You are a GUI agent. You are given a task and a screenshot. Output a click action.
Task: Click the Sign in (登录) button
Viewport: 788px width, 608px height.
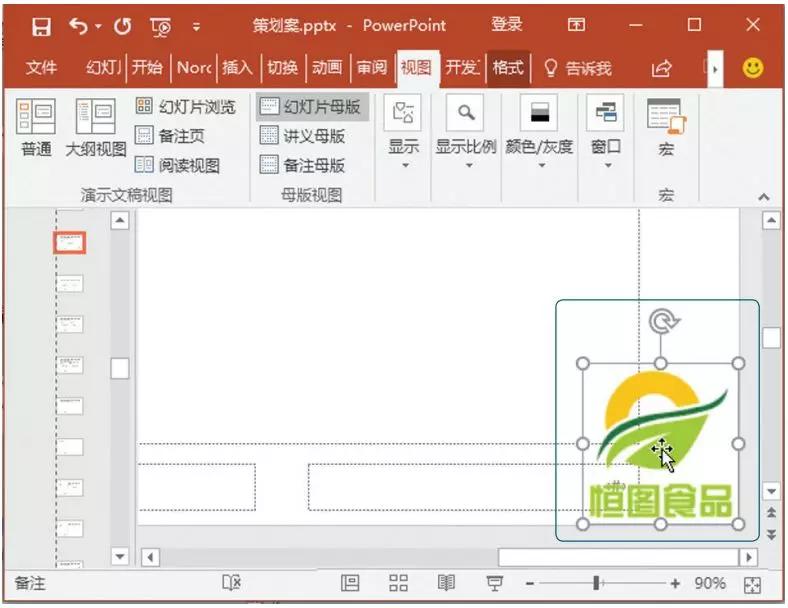click(x=506, y=25)
